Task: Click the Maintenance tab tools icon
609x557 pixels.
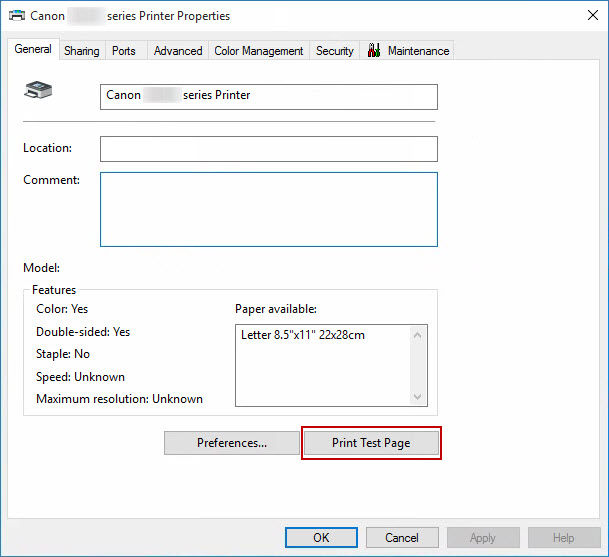Action: (374, 50)
